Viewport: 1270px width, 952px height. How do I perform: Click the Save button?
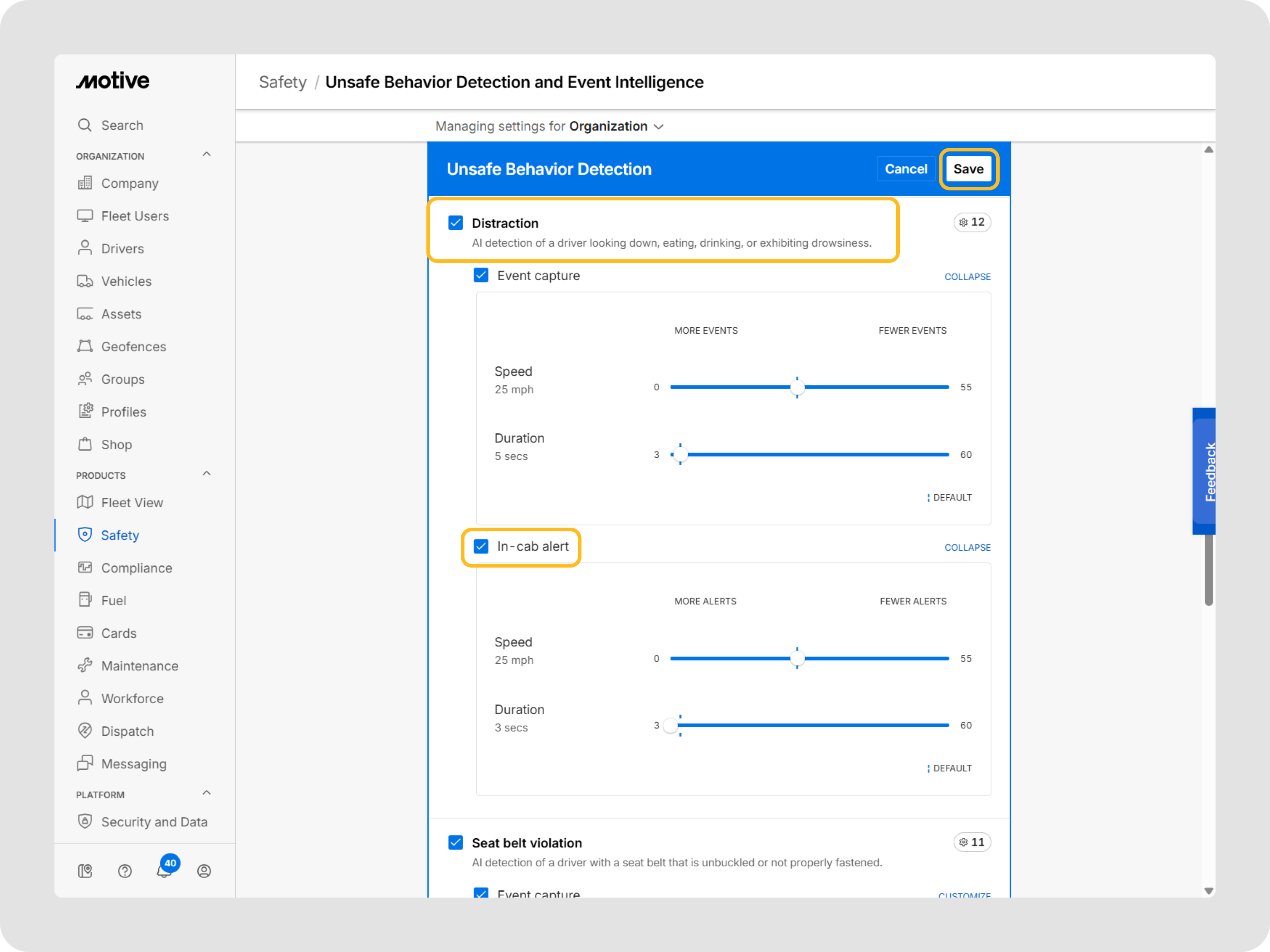[968, 169]
